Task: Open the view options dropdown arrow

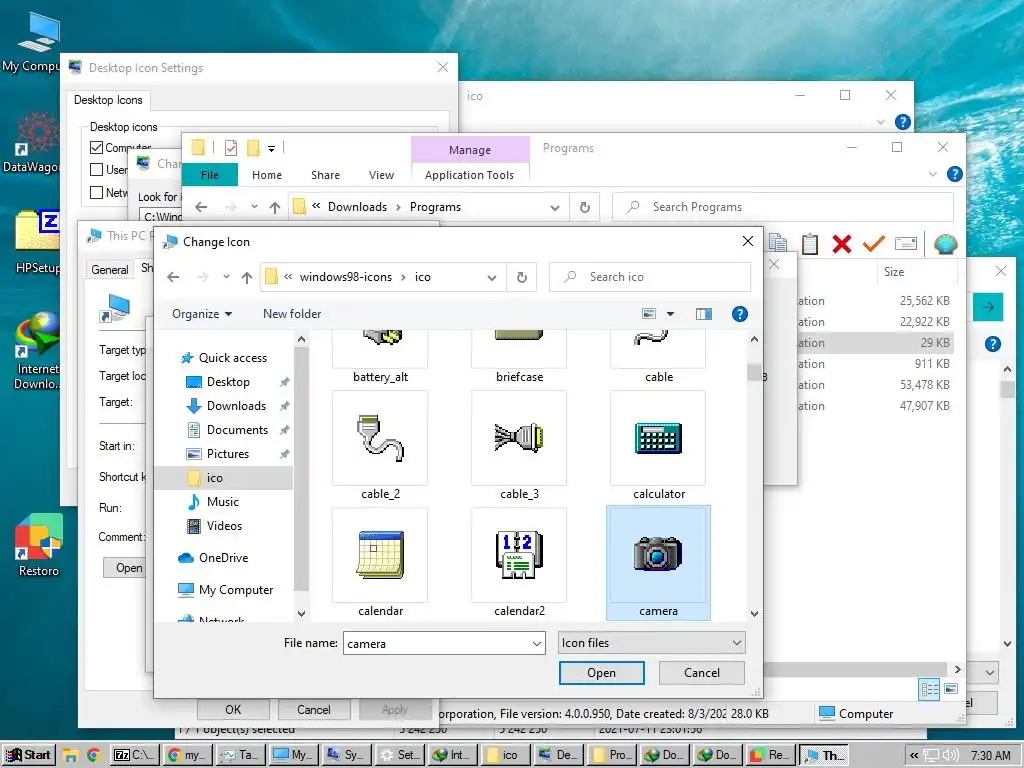Action: pyautogui.click(x=670, y=314)
